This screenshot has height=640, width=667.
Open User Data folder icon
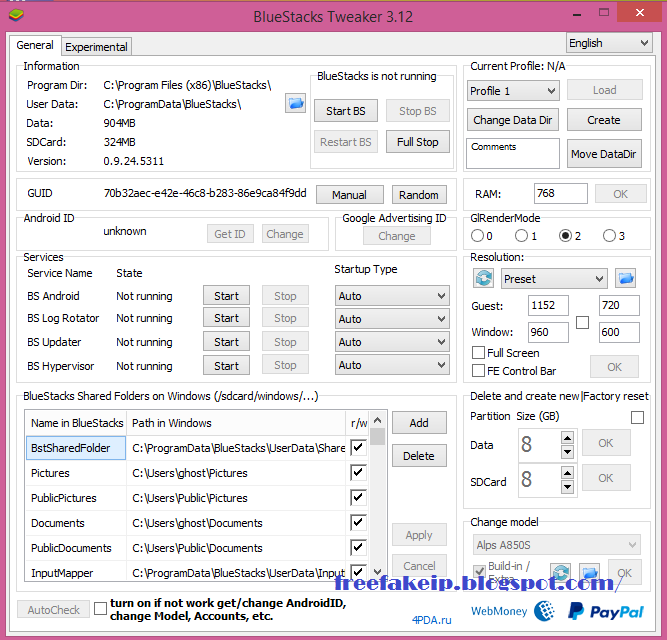[x=295, y=103]
